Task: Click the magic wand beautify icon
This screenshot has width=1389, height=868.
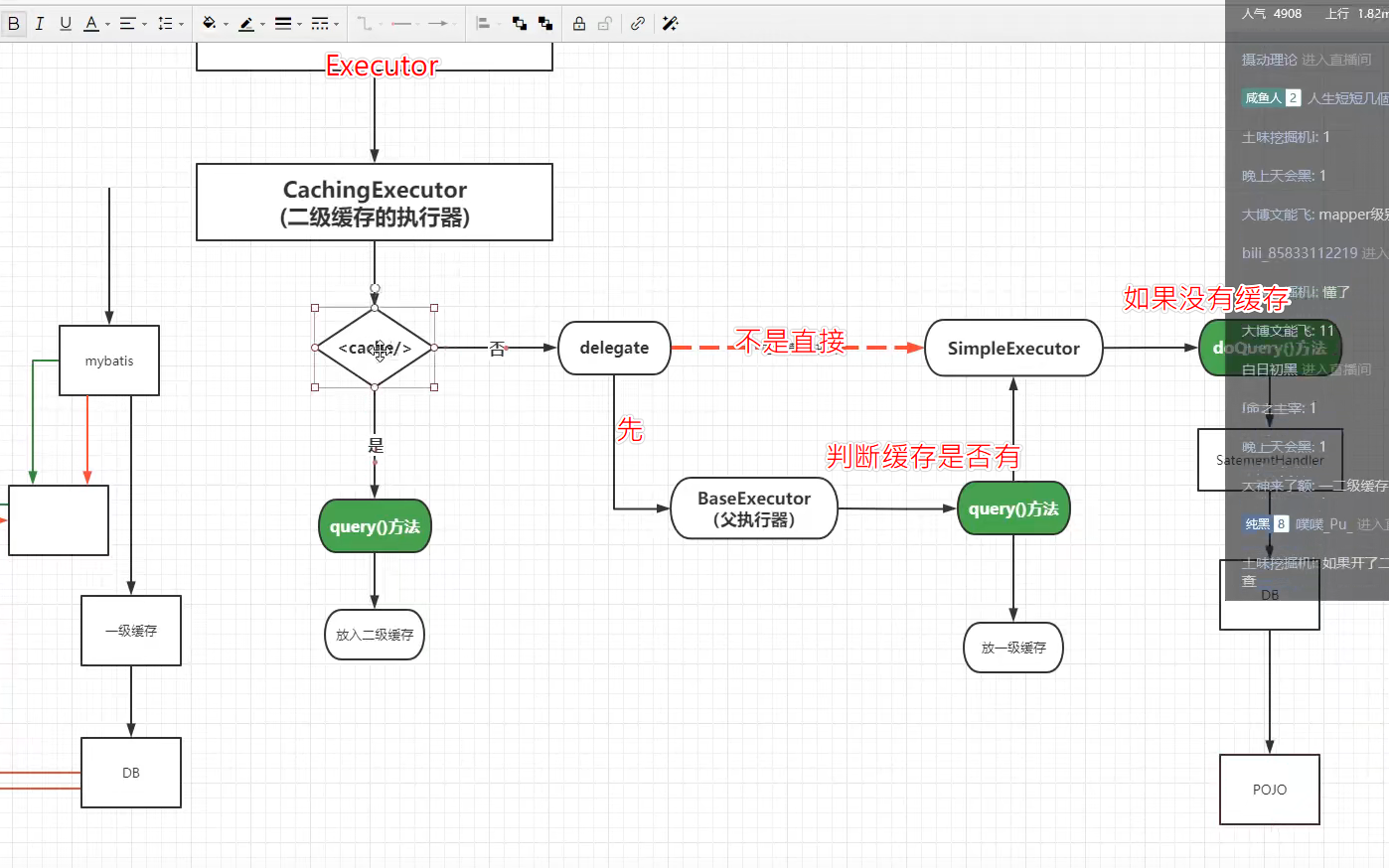Action: 671,23
